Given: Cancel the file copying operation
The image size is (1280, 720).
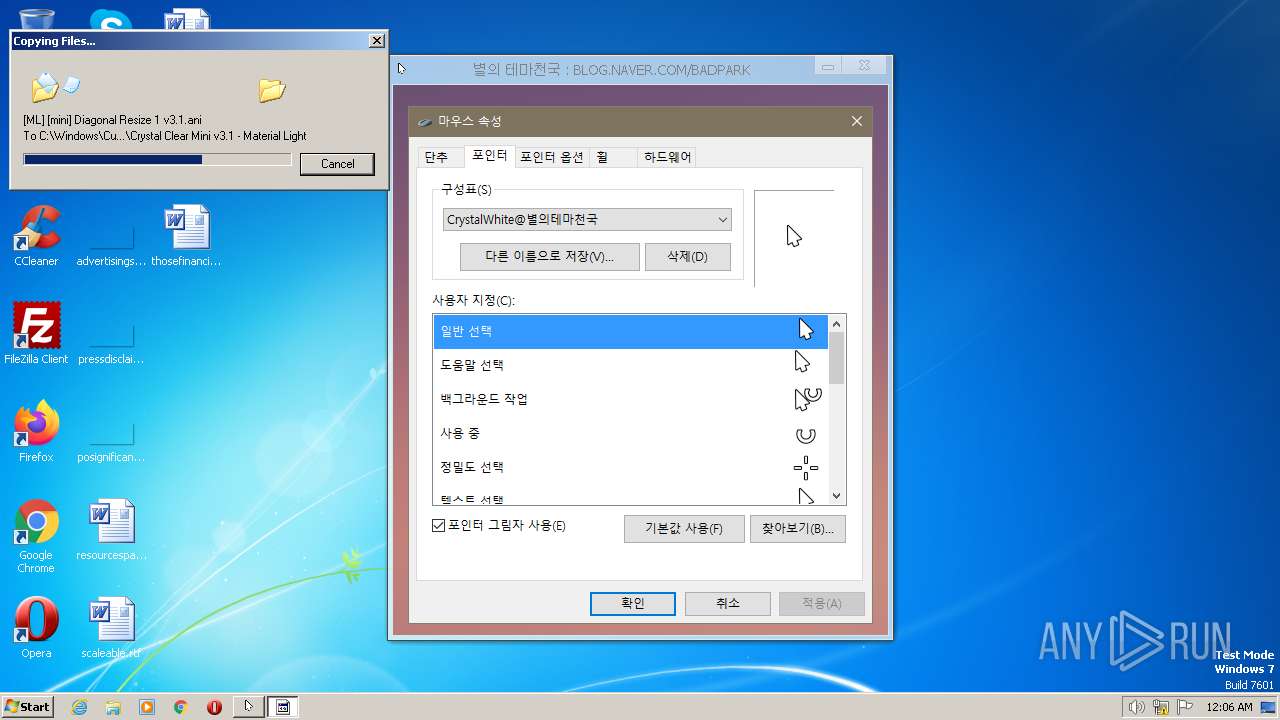Looking at the screenshot, I should point(337,164).
